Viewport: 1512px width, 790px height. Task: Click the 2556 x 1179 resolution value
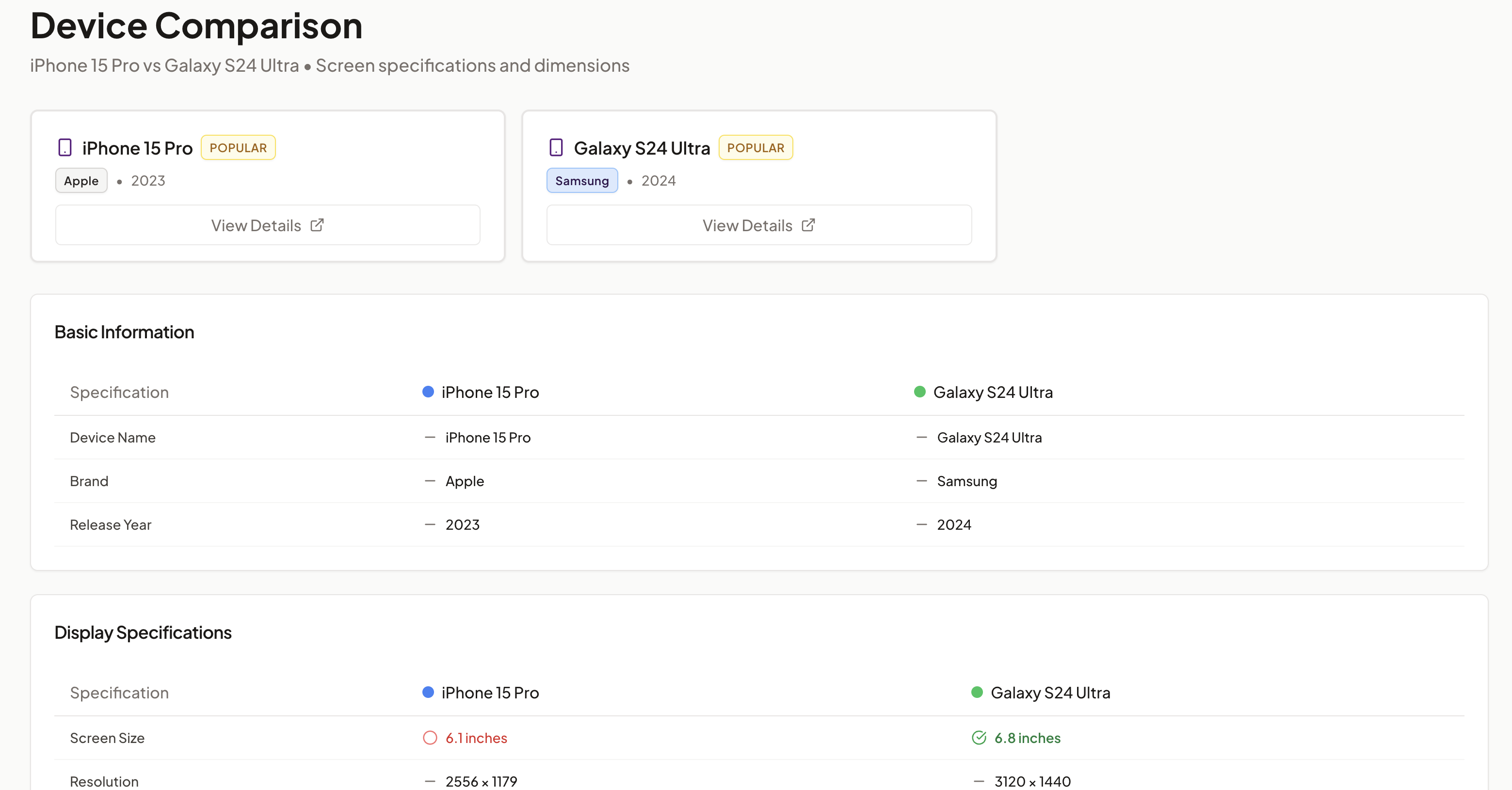point(482,781)
